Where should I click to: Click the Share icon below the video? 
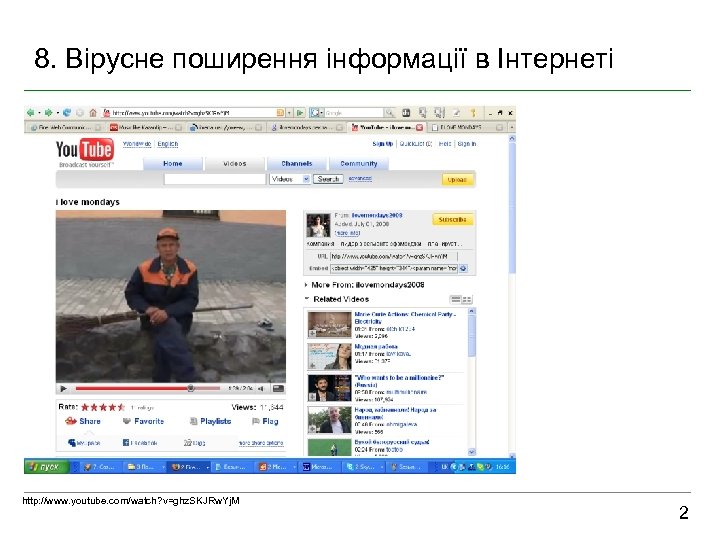tap(70, 421)
